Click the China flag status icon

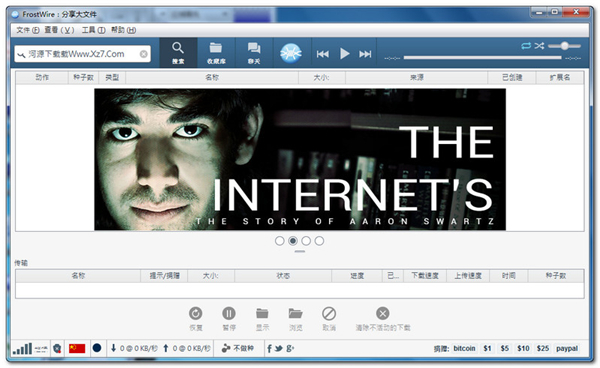[77, 348]
